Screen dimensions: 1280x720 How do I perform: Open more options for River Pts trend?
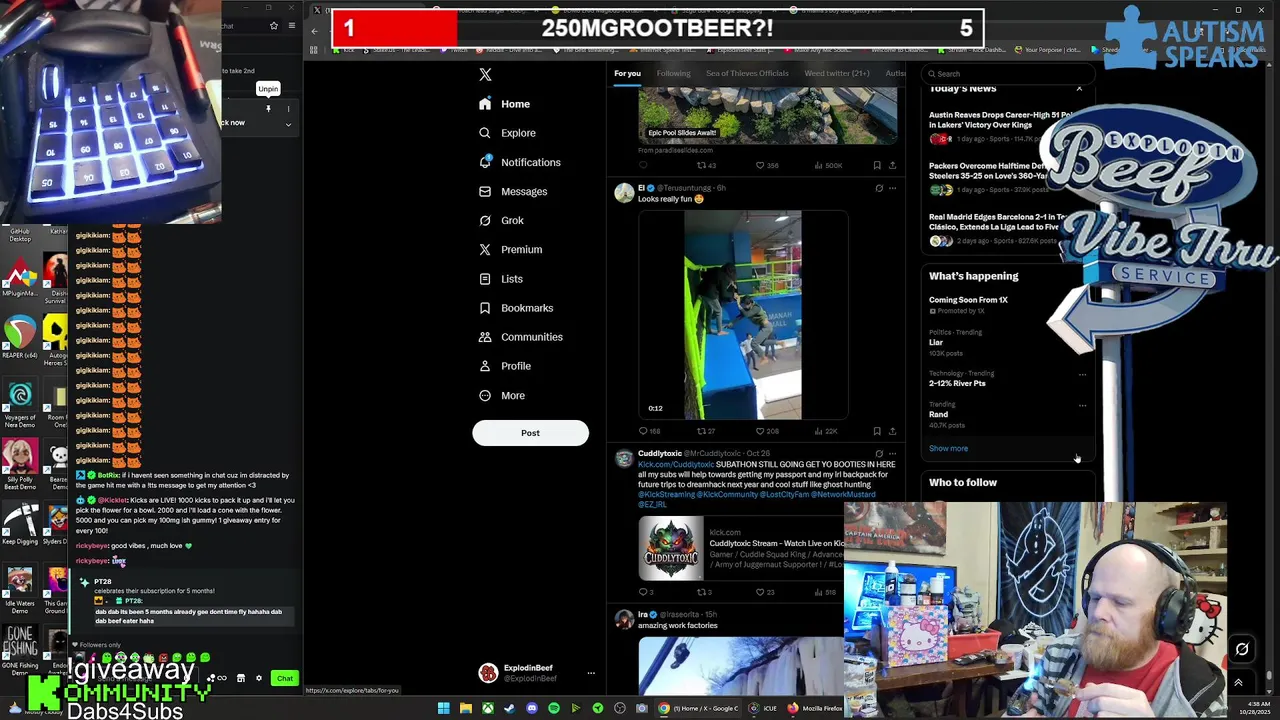(x=1082, y=374)
